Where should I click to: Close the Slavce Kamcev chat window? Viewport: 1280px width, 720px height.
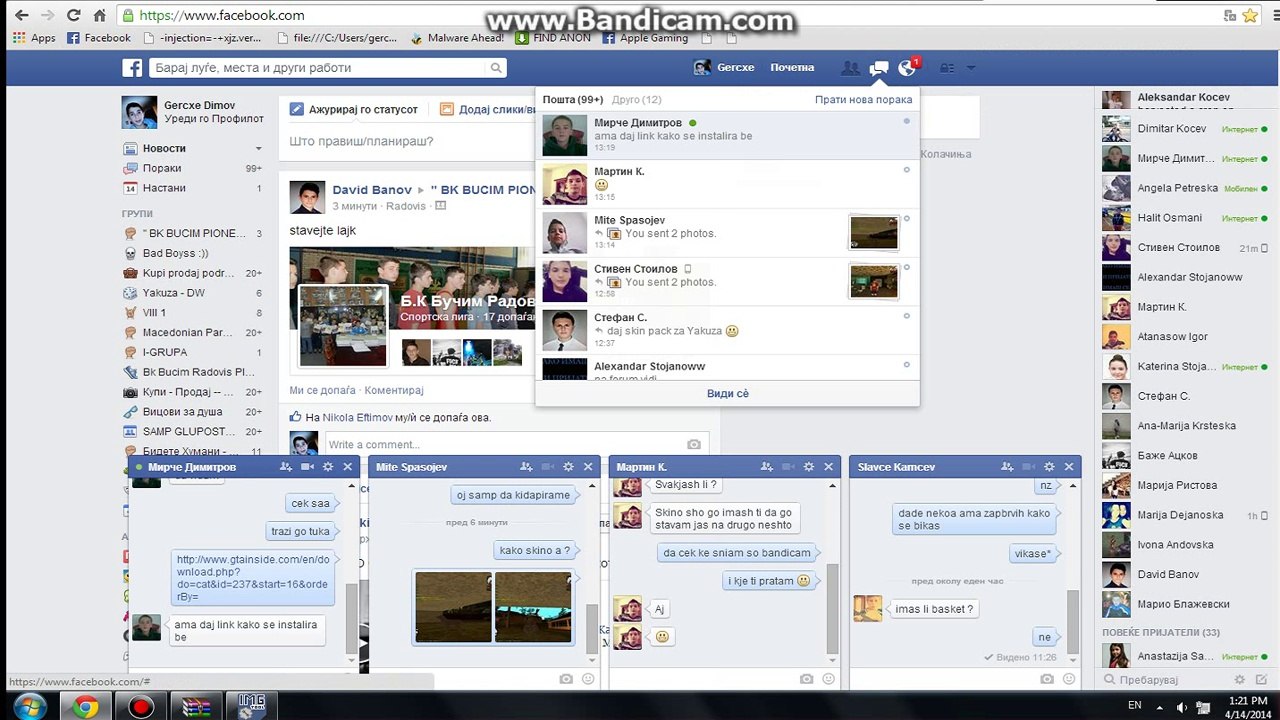[x=1069, y=467]
